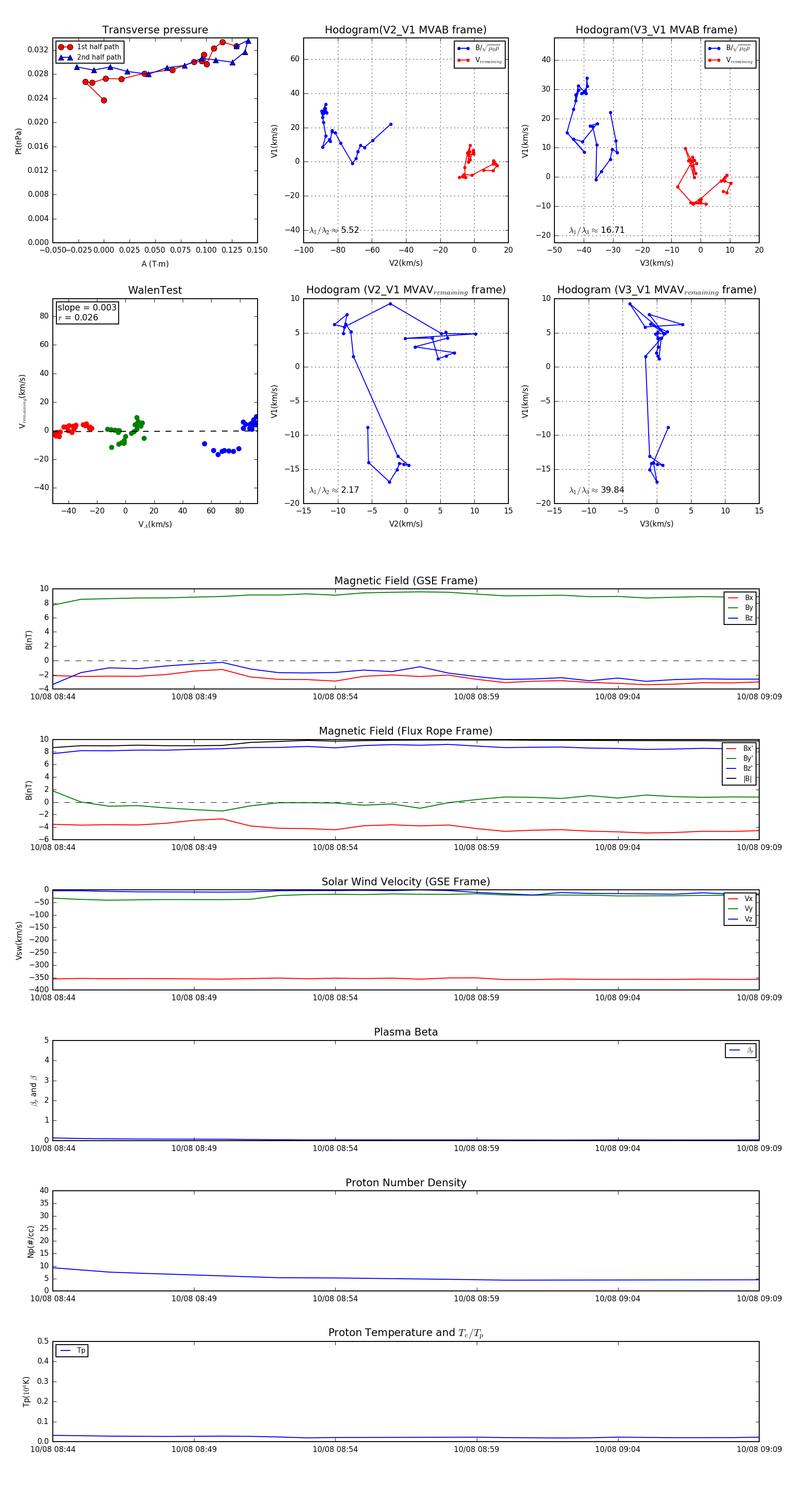Click the 'Transverse pressure' plot title
This screenshot has height=1489, width=812.
155,30
